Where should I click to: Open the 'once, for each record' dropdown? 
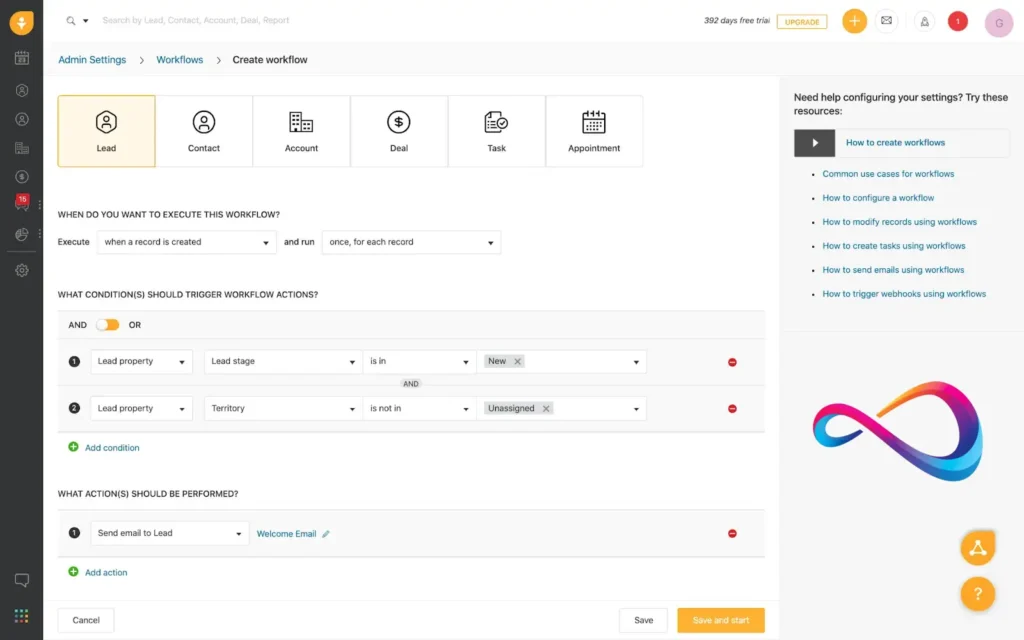click(410, 242)
